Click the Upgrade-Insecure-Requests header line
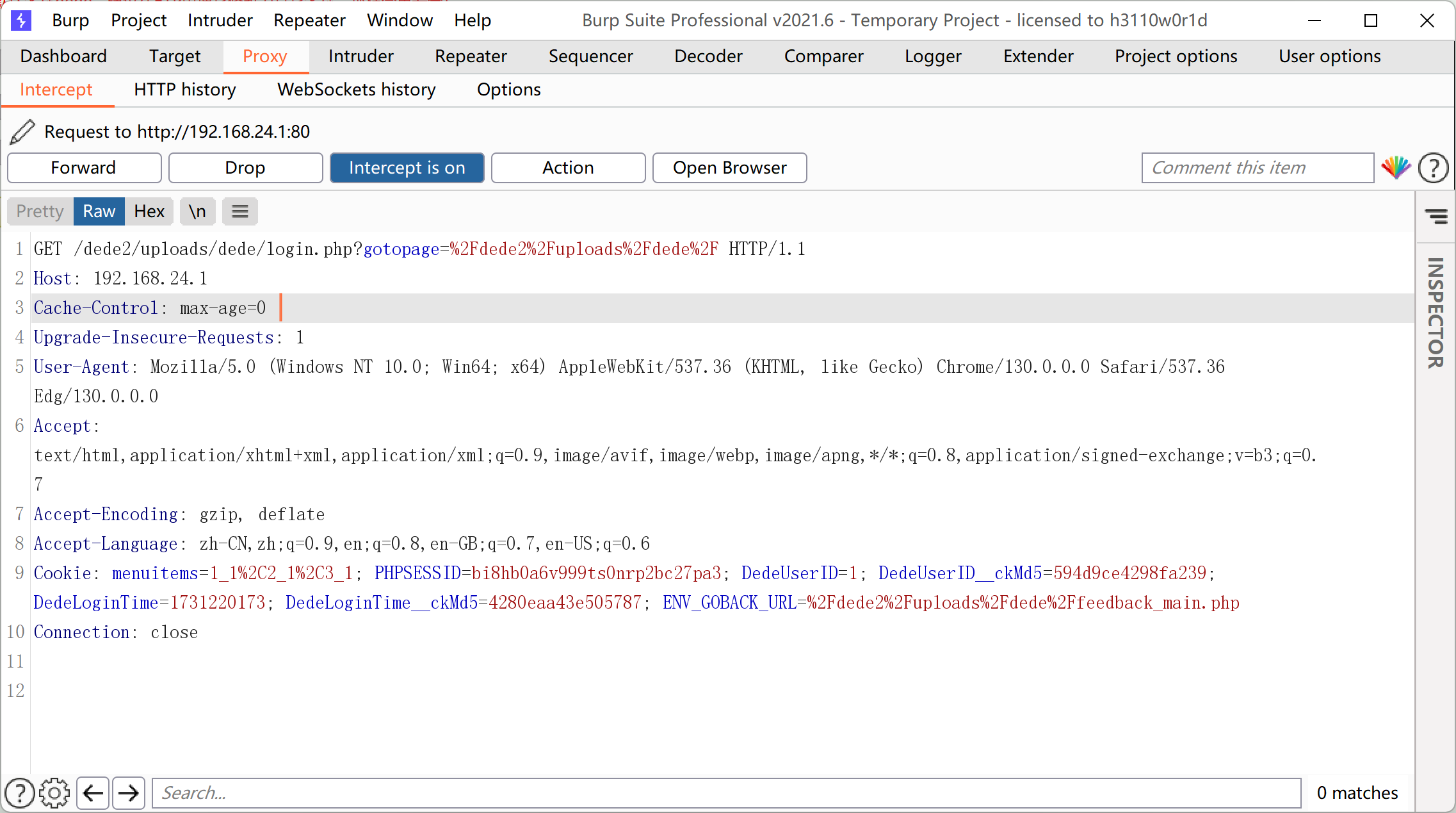The width and height of the screenshot is (1456, 813). click(169, 338)
